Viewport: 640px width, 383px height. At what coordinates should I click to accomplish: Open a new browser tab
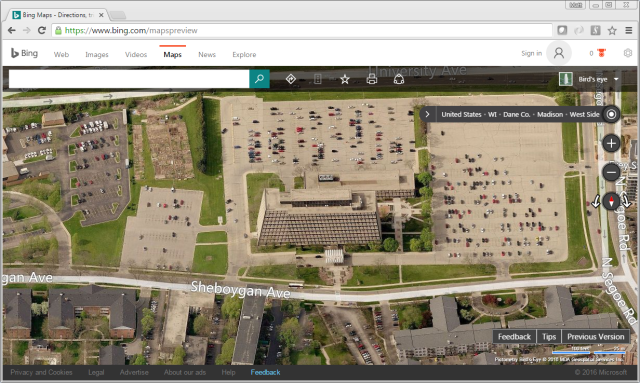click(x=118, y=15)
